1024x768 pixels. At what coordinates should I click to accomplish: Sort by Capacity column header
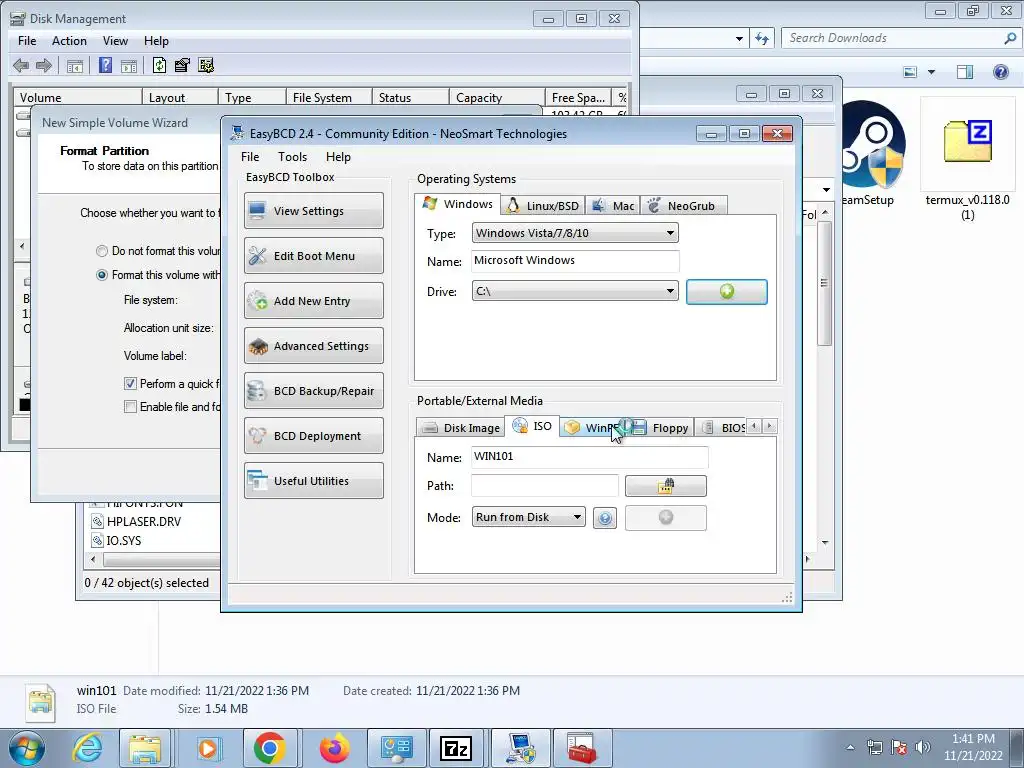(x=496, y=97)
